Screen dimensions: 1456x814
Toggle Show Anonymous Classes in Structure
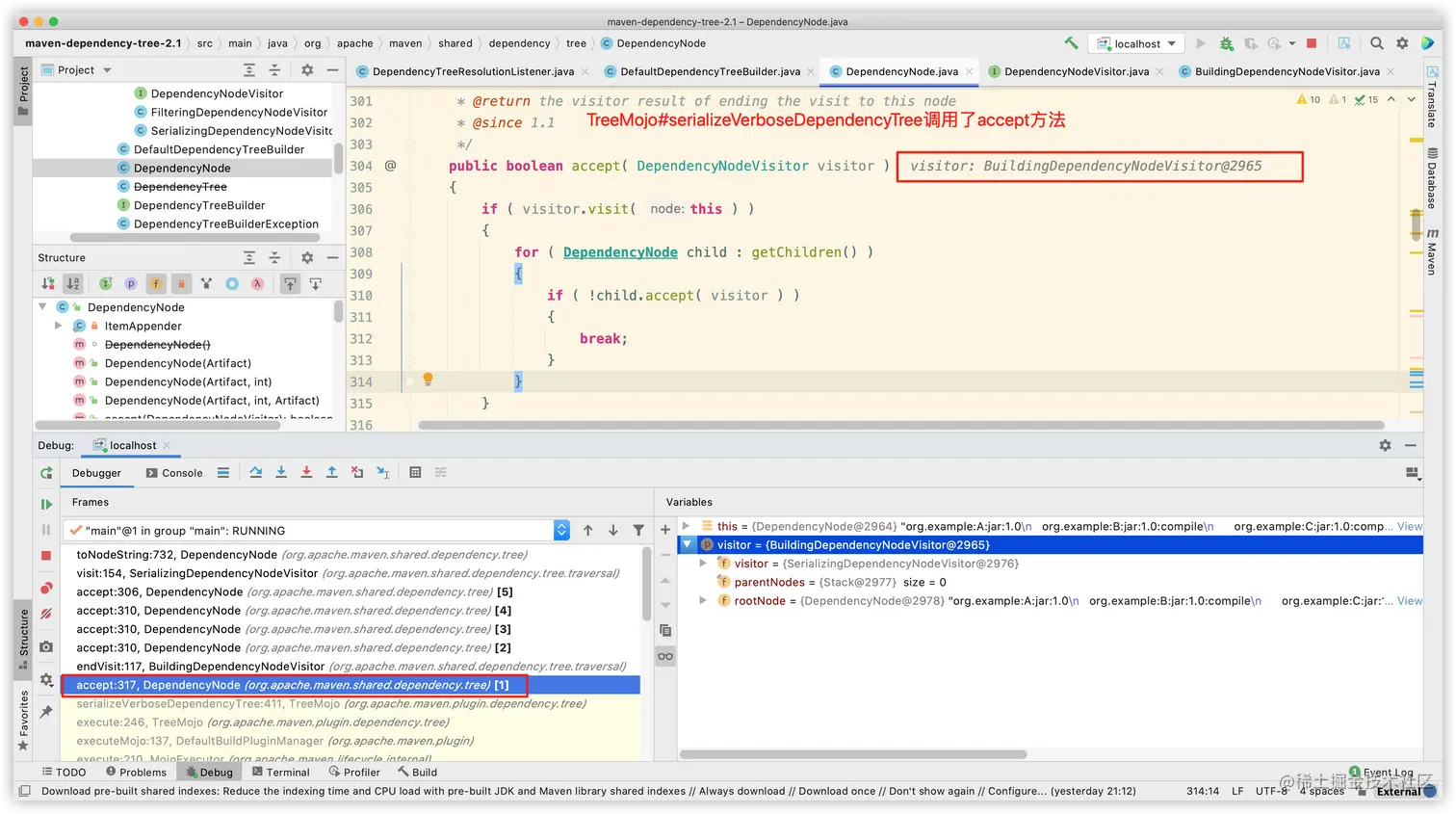click(x=232, y=283)
